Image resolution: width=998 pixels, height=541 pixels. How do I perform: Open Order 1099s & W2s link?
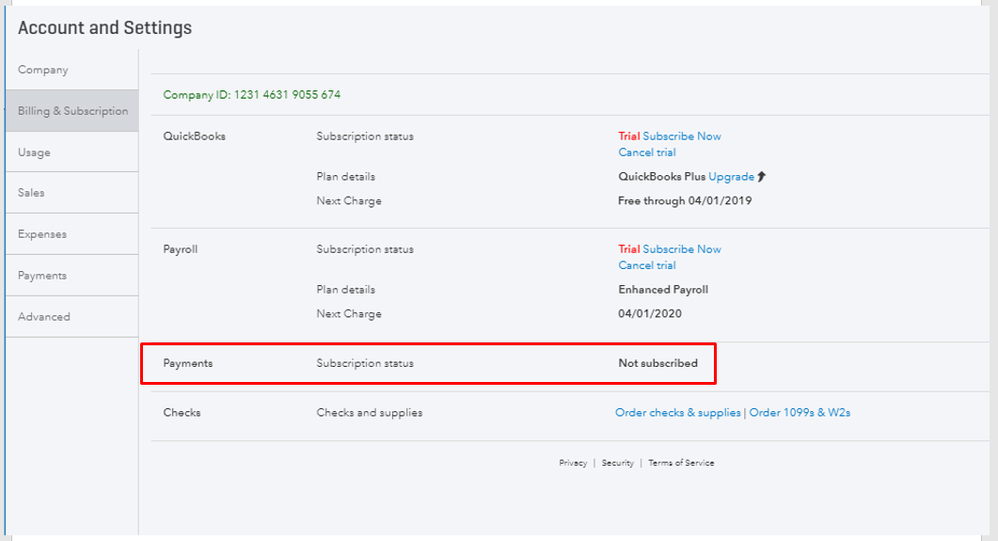pyautogui.click(x=800, y=413)
